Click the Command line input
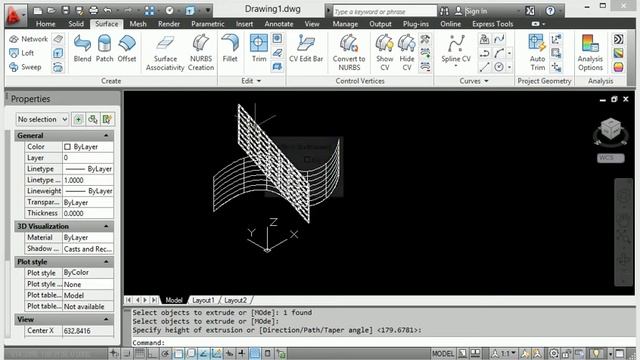 (380, 342)
